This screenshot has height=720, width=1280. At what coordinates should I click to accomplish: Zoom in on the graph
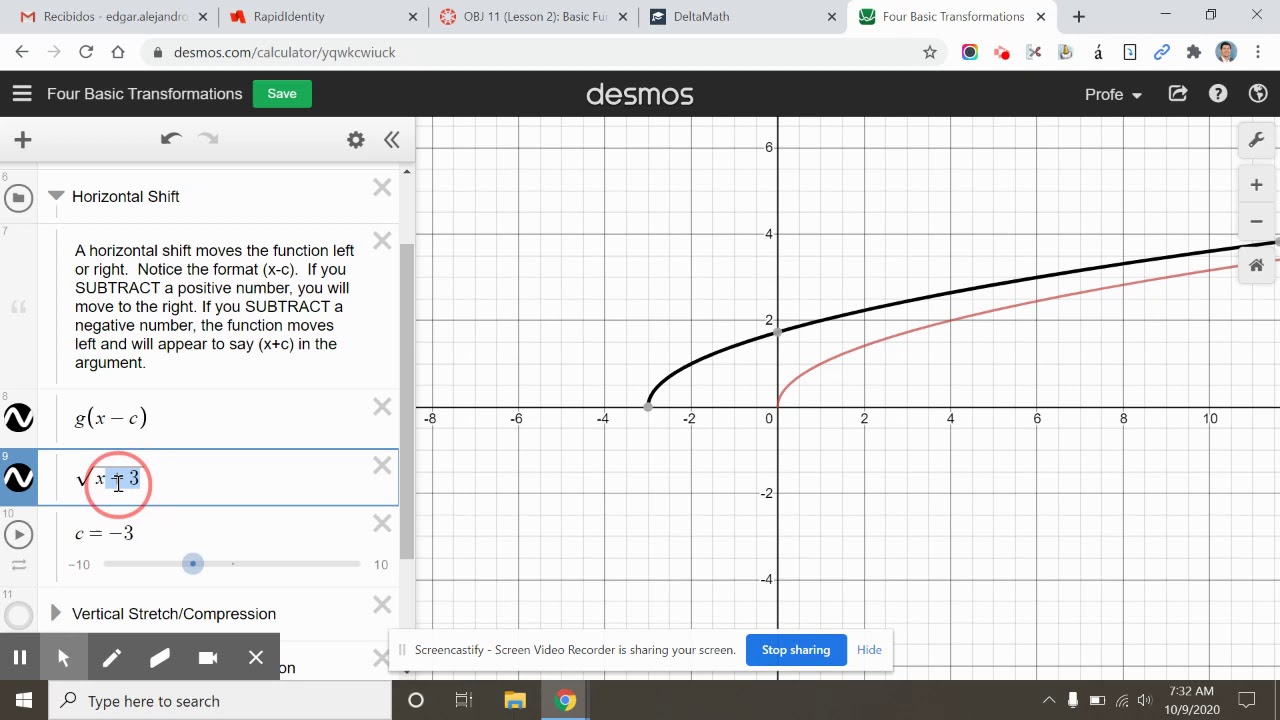click(1256, 185)
